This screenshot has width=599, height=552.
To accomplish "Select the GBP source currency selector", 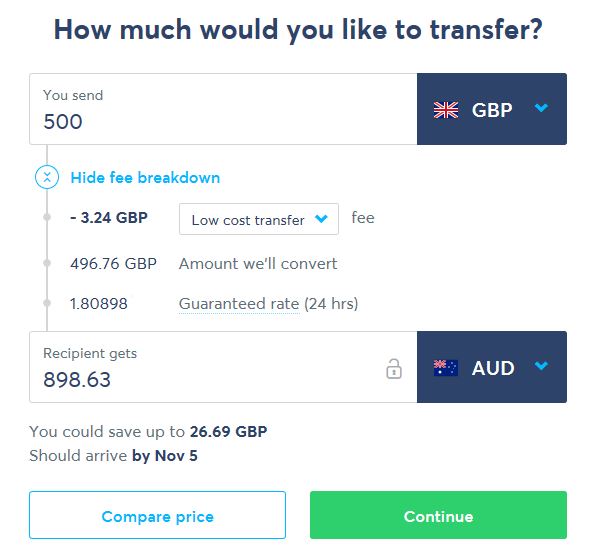I will coord(492,109).
